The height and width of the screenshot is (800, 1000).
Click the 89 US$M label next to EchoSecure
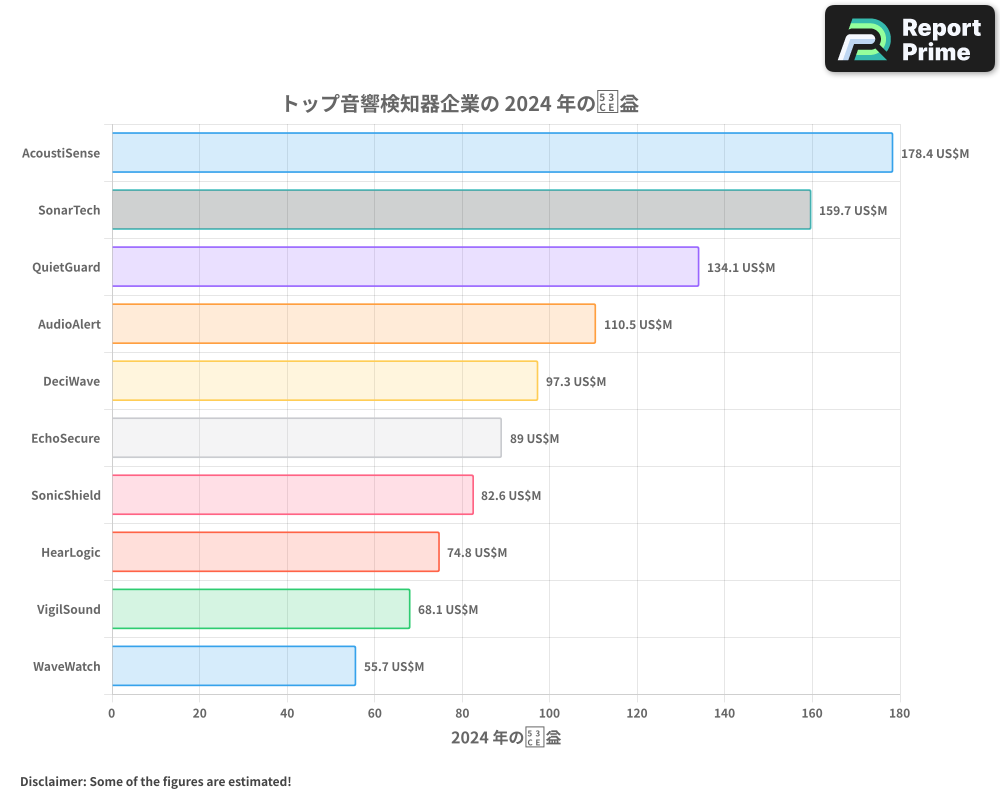[x=532, y=438]
